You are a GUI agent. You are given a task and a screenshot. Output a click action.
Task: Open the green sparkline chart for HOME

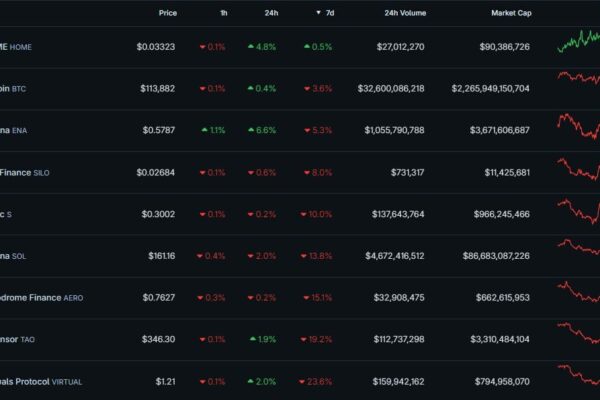click(x=579, y=41)
